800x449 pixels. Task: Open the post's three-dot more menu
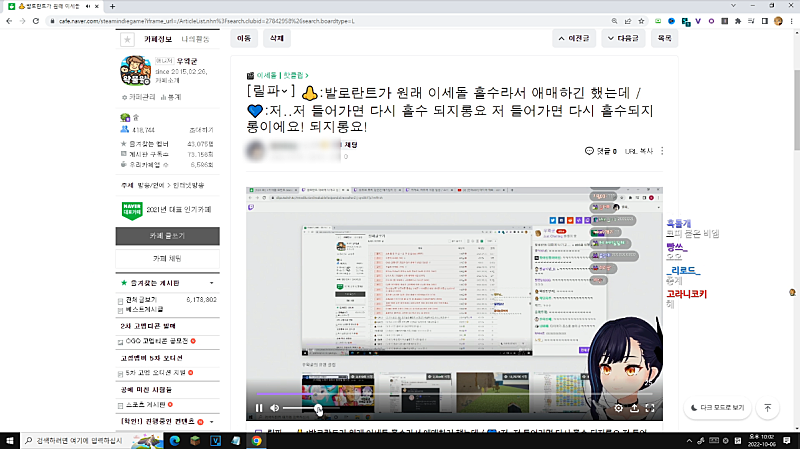[662, 151]
